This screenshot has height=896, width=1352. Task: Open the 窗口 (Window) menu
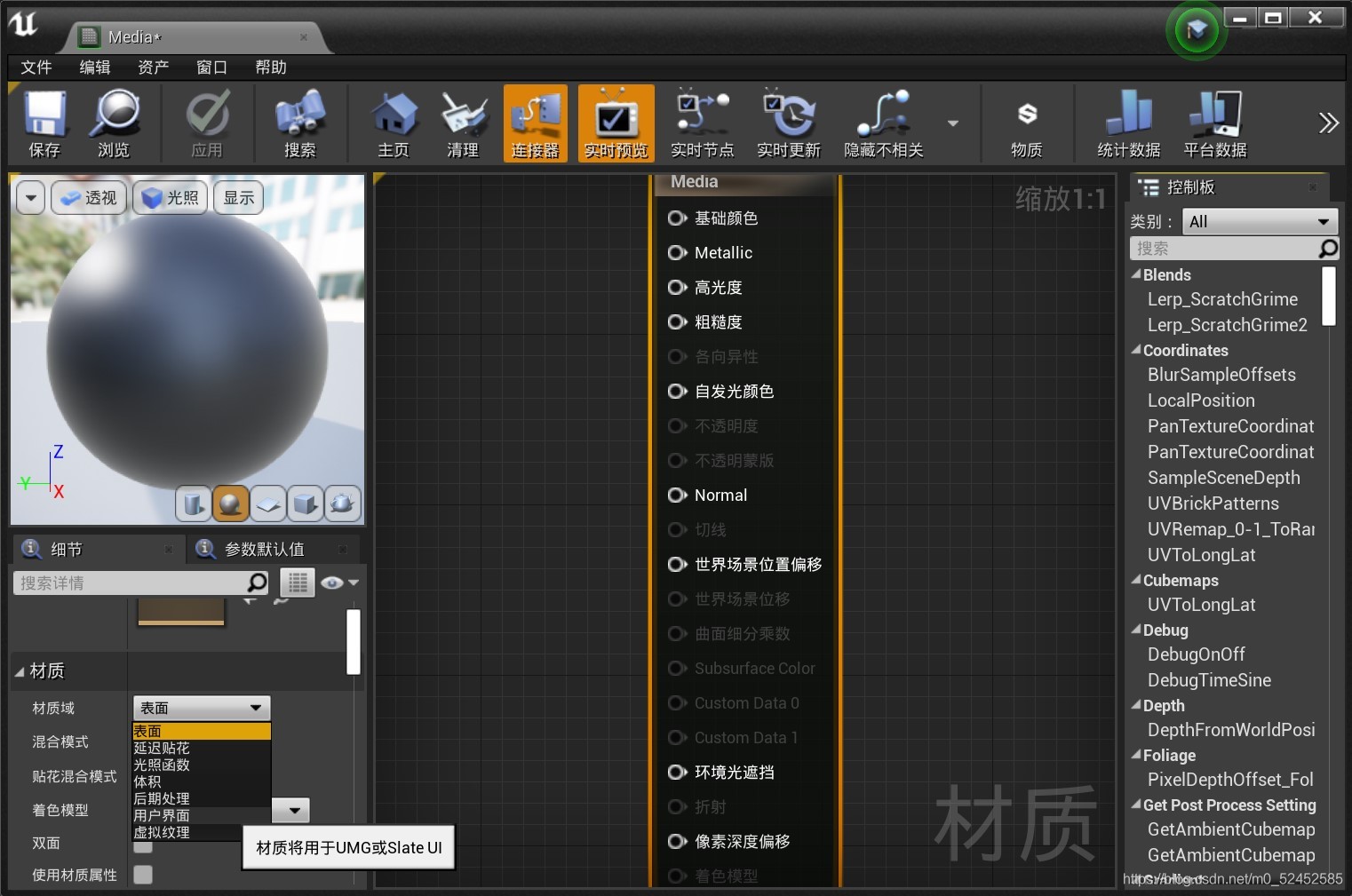pos(211,67)
